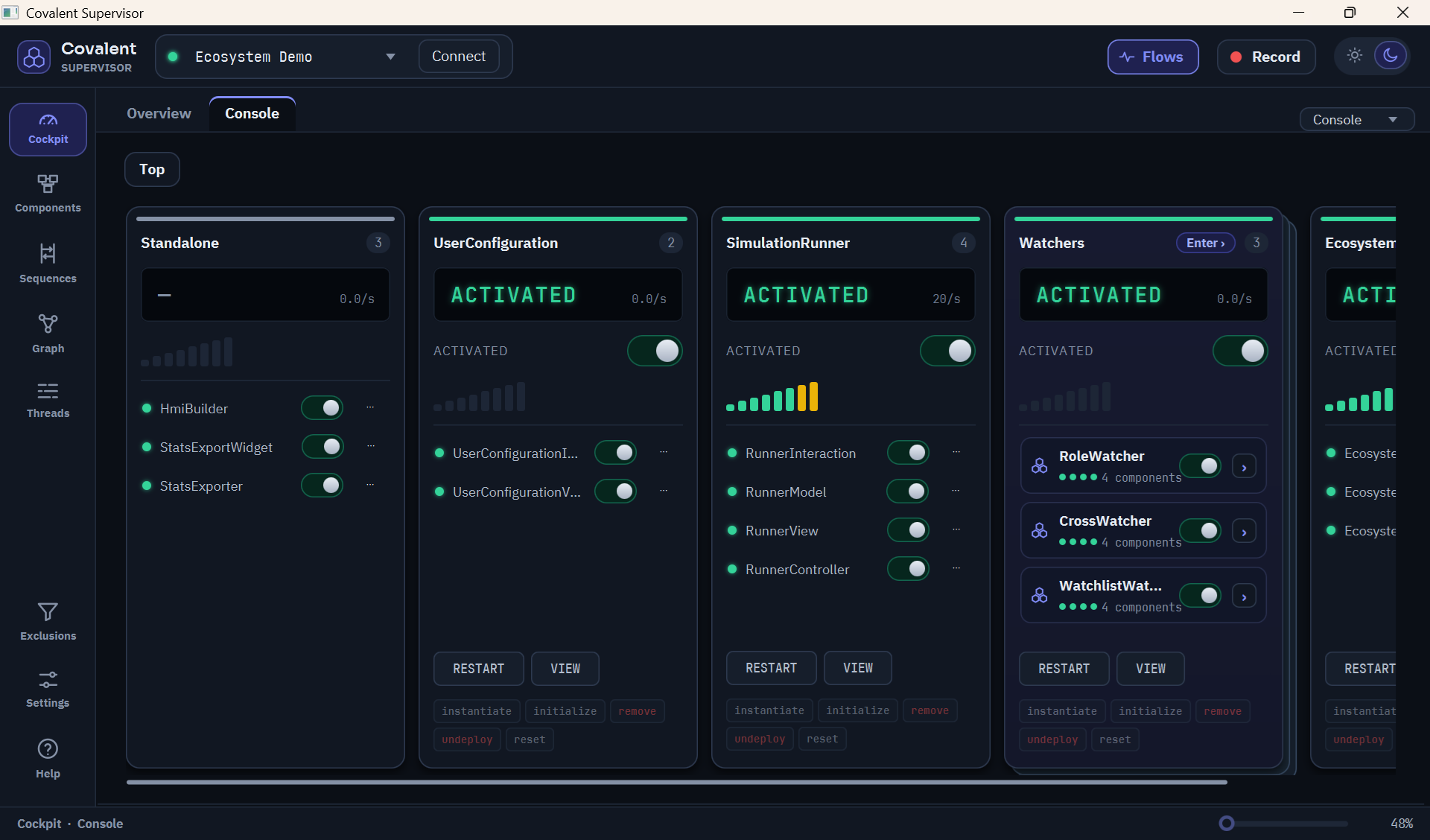Switch to the Console tab
The height and width of the screenshot is (840, 1430).
pyautogui.click(x=252, y=113)
